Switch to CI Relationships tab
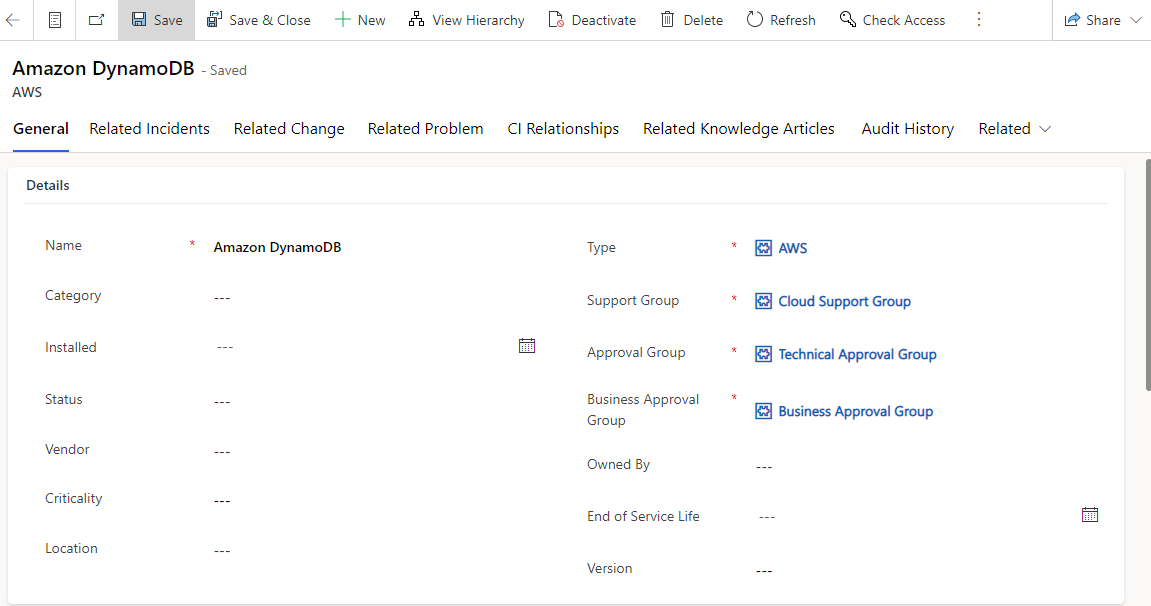The image size is (1151, 606). [x=563, y=129]
